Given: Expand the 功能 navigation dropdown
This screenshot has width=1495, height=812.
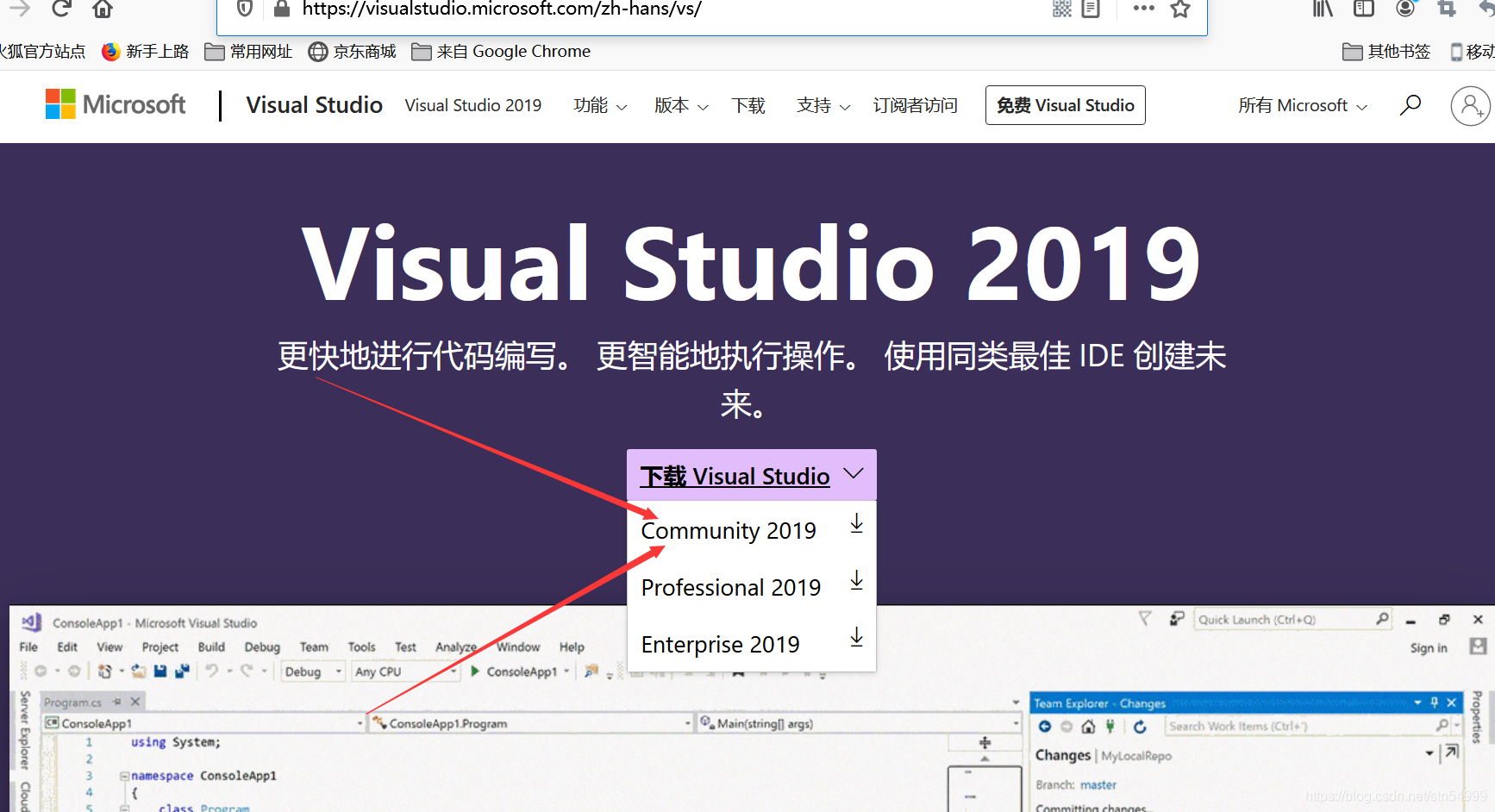Looking at the screenshot, I should click(600, 105).
